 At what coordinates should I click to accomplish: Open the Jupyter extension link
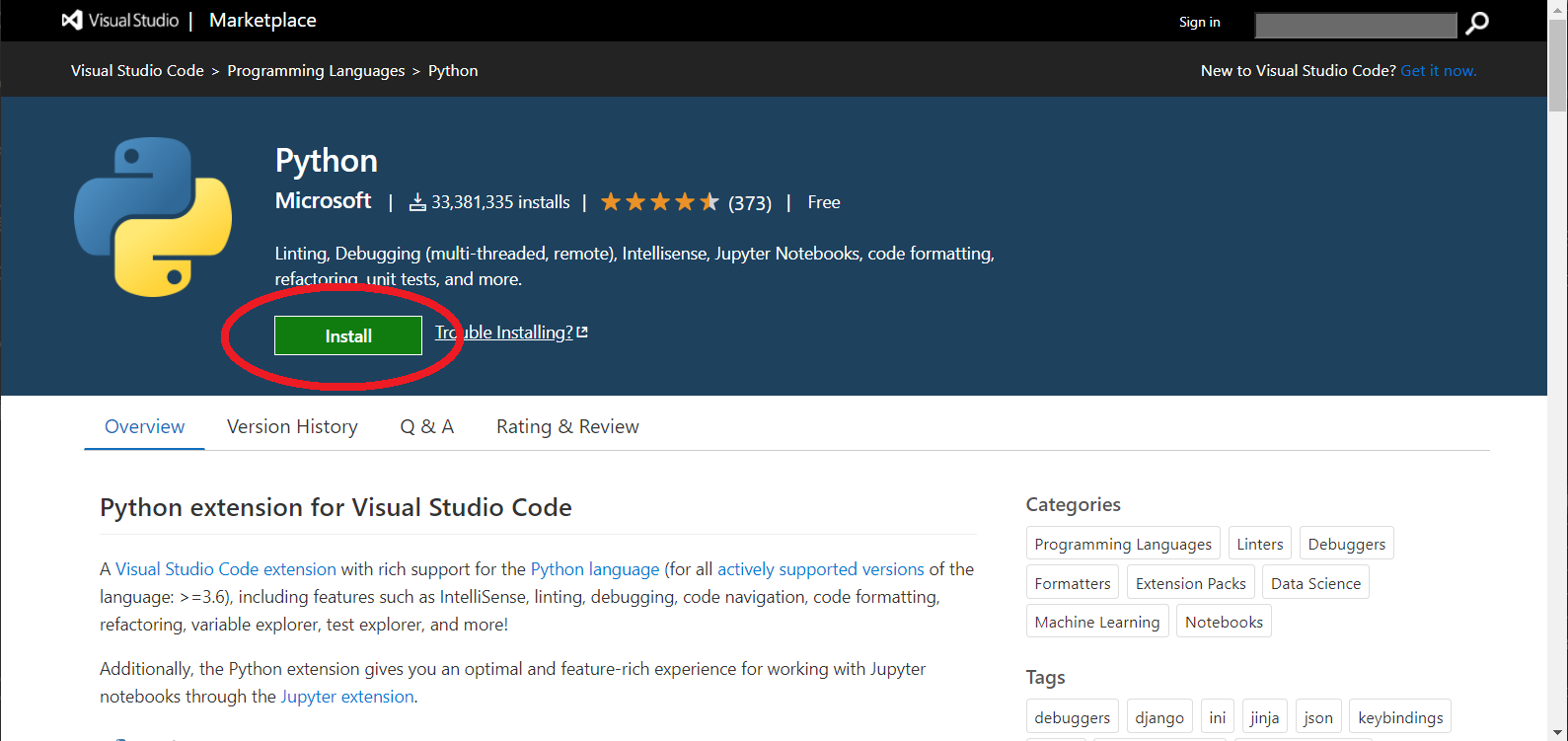(x=347, y=697)
